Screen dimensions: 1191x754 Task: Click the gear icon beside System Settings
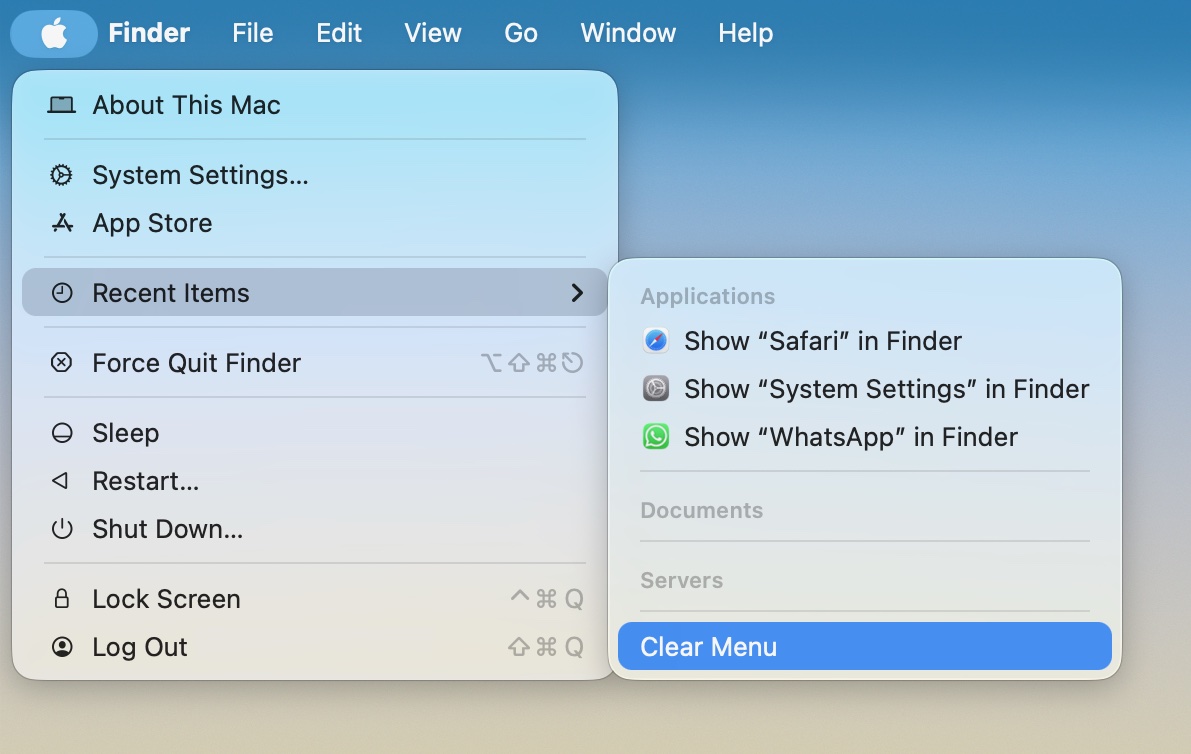coord(62,175)
